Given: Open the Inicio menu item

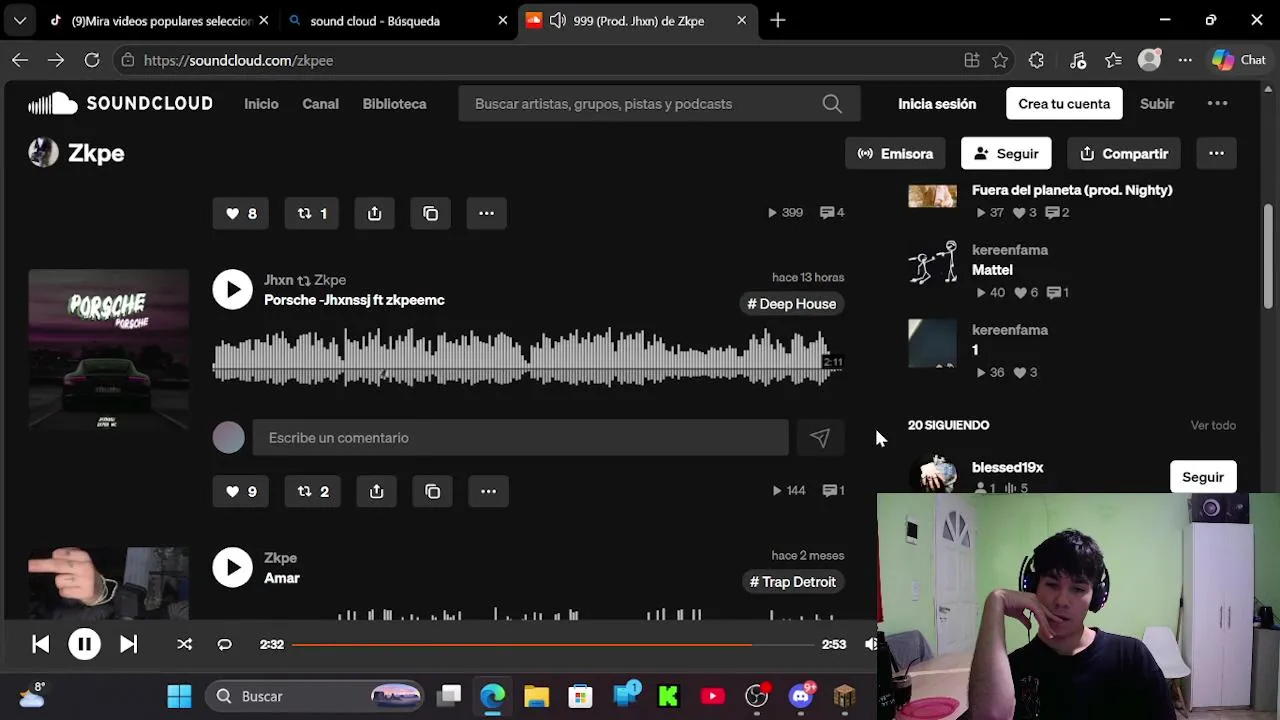Looking at the screenshot, I should pyautogui.click(x=261, y=104).
